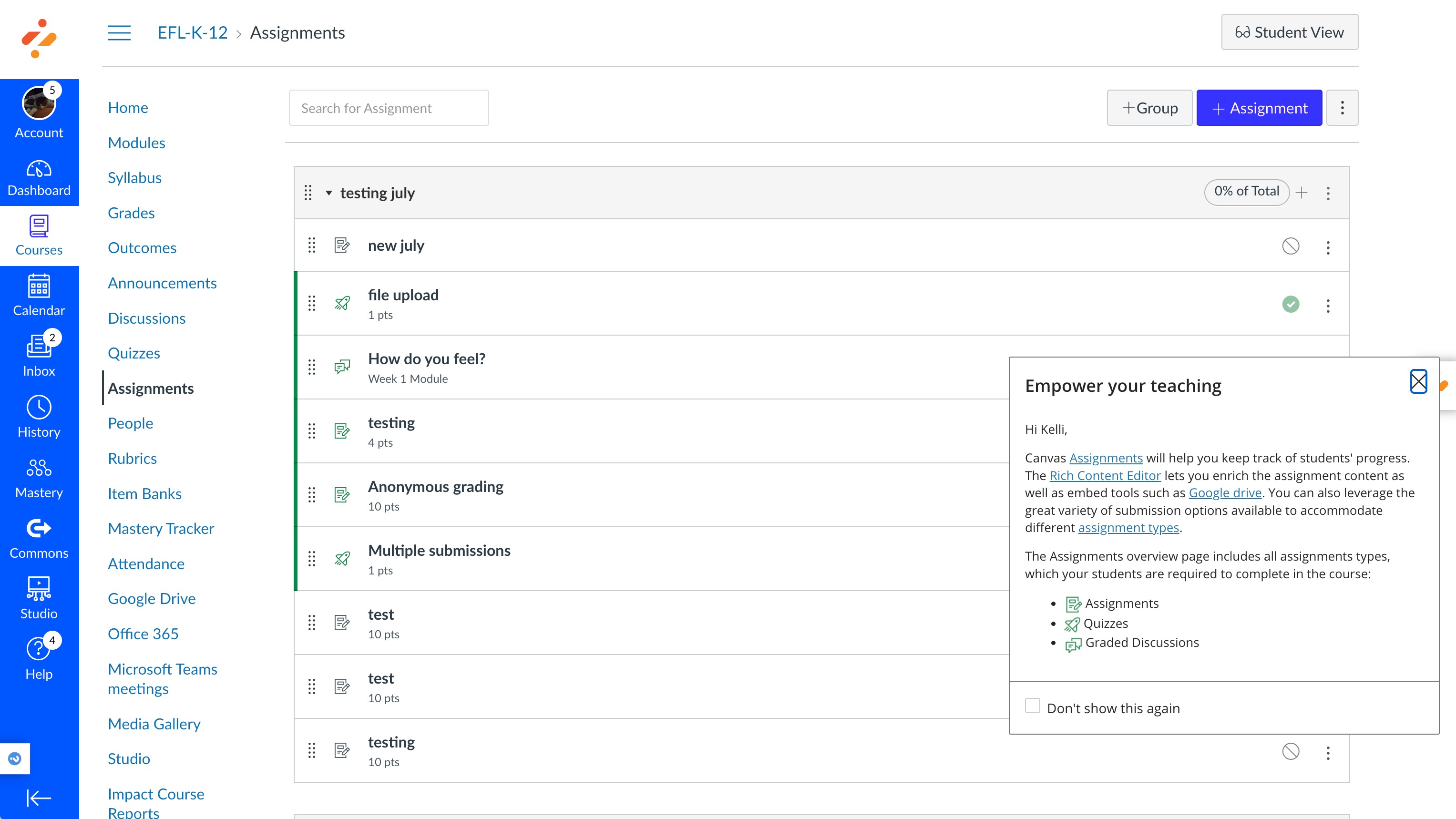Unpublish the file upload quiz
This screenshot has height=819, width=1456.
(x=1291, y=304)
